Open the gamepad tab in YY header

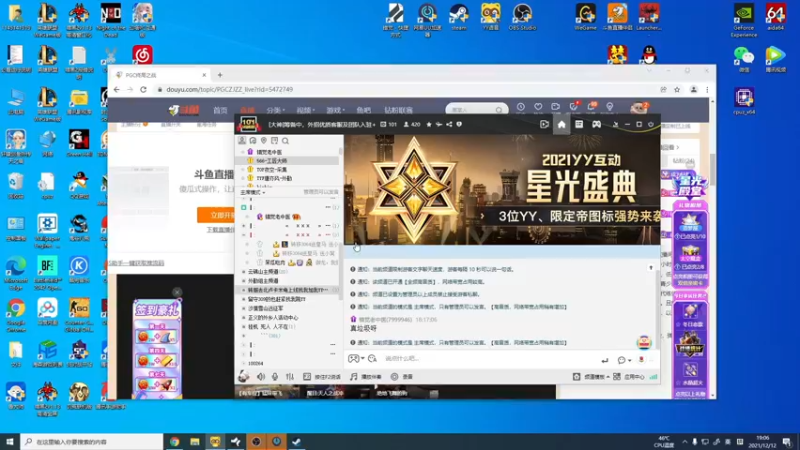[x=596, y=124]
